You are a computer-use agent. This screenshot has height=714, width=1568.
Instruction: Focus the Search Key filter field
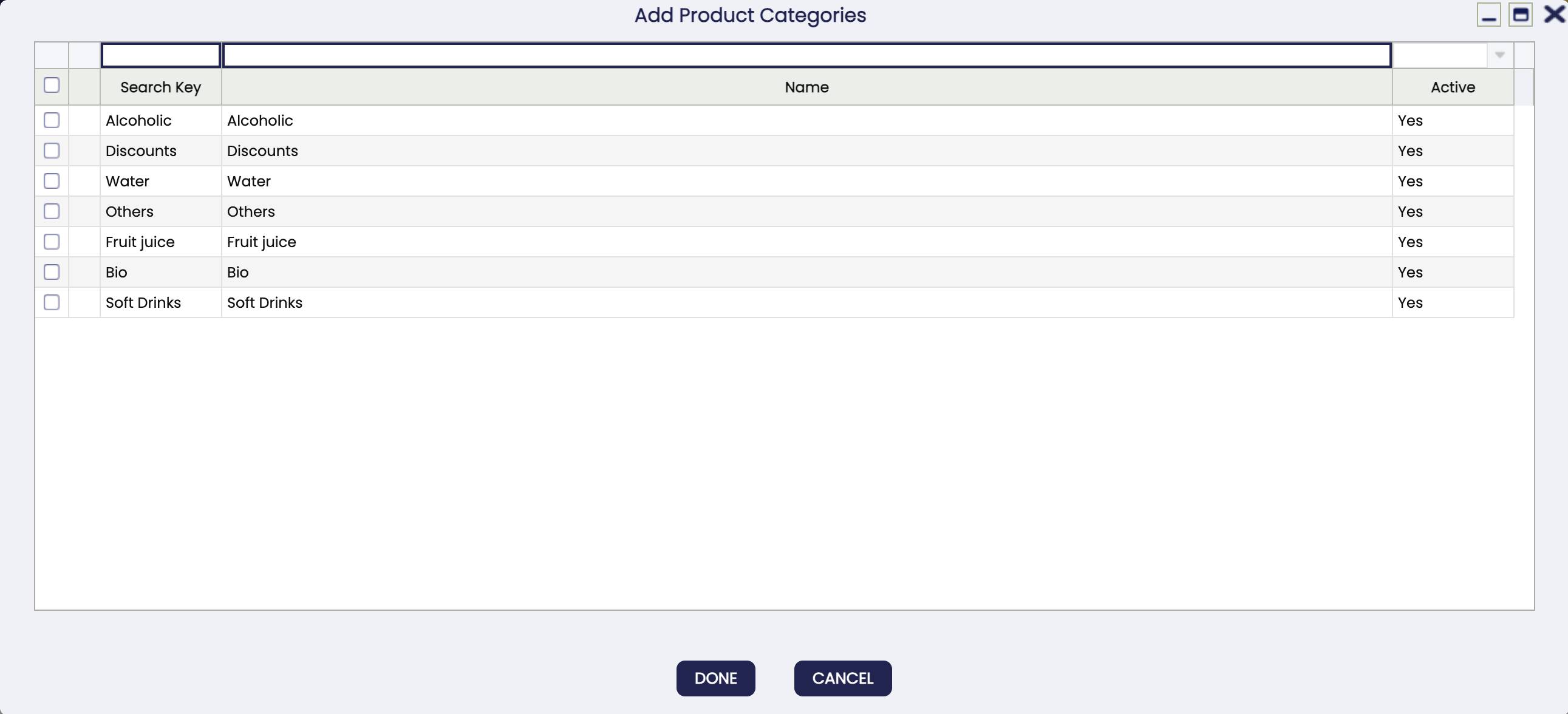pyautogui.click(x=161, y=55)
